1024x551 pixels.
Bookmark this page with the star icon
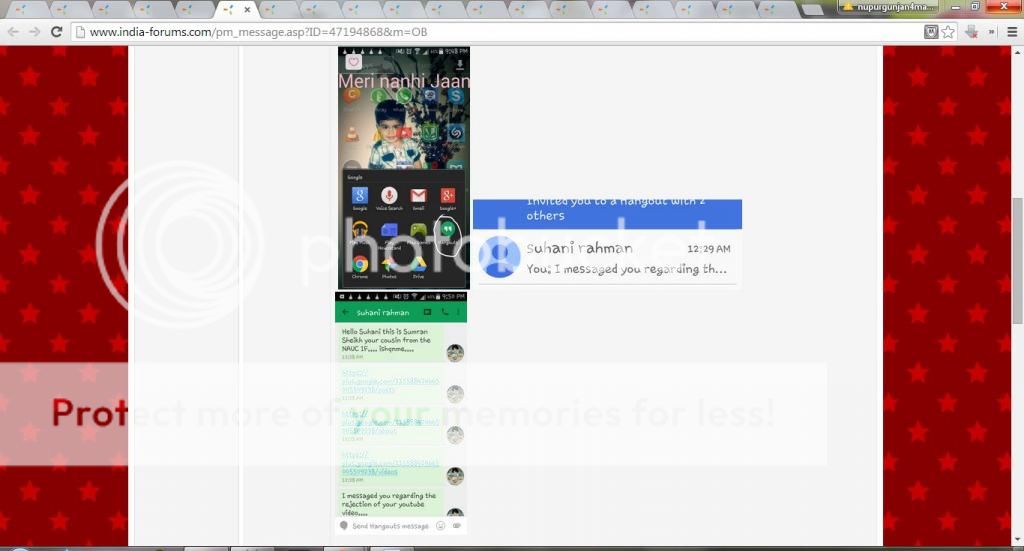[x=948, y=32]
